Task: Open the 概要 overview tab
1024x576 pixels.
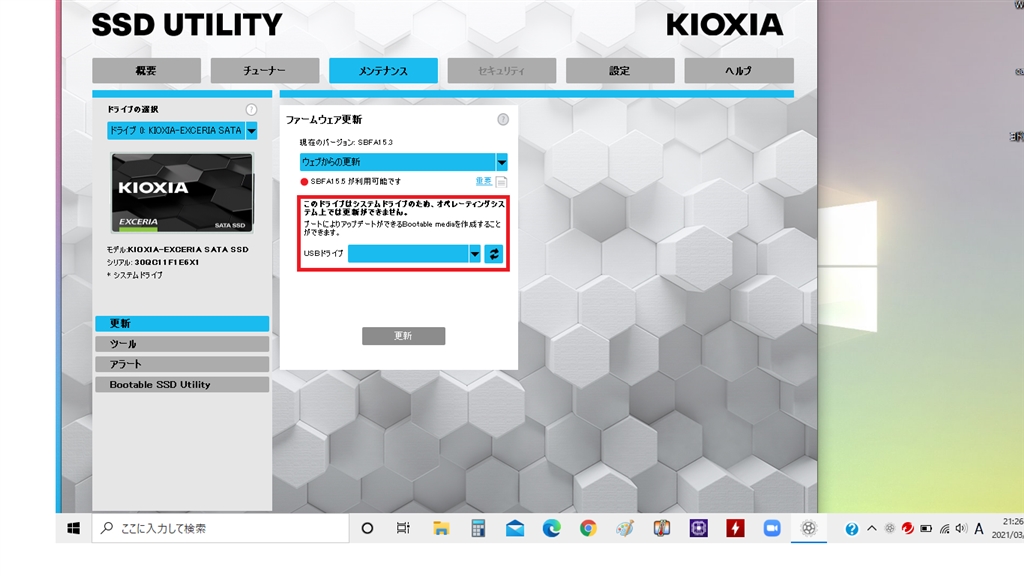Action: click(146, 71)
